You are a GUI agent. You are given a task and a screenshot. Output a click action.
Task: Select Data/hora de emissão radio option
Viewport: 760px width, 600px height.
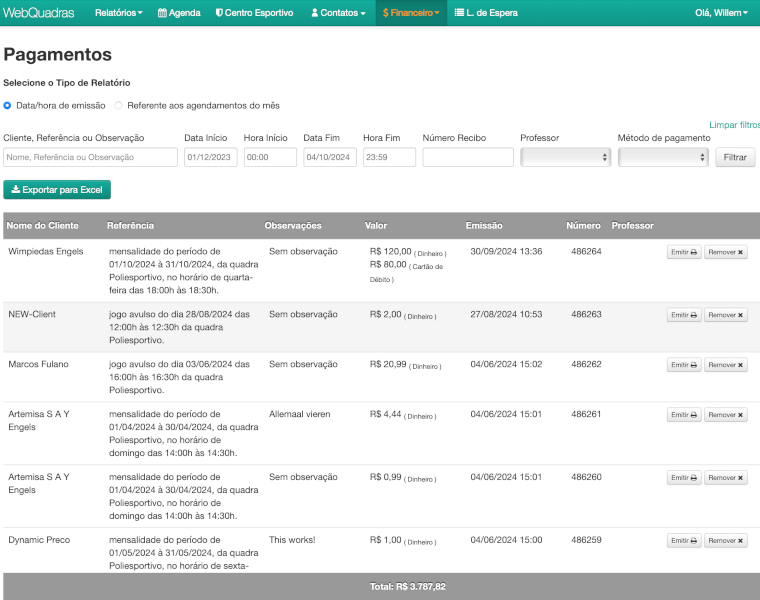[8, 105]
